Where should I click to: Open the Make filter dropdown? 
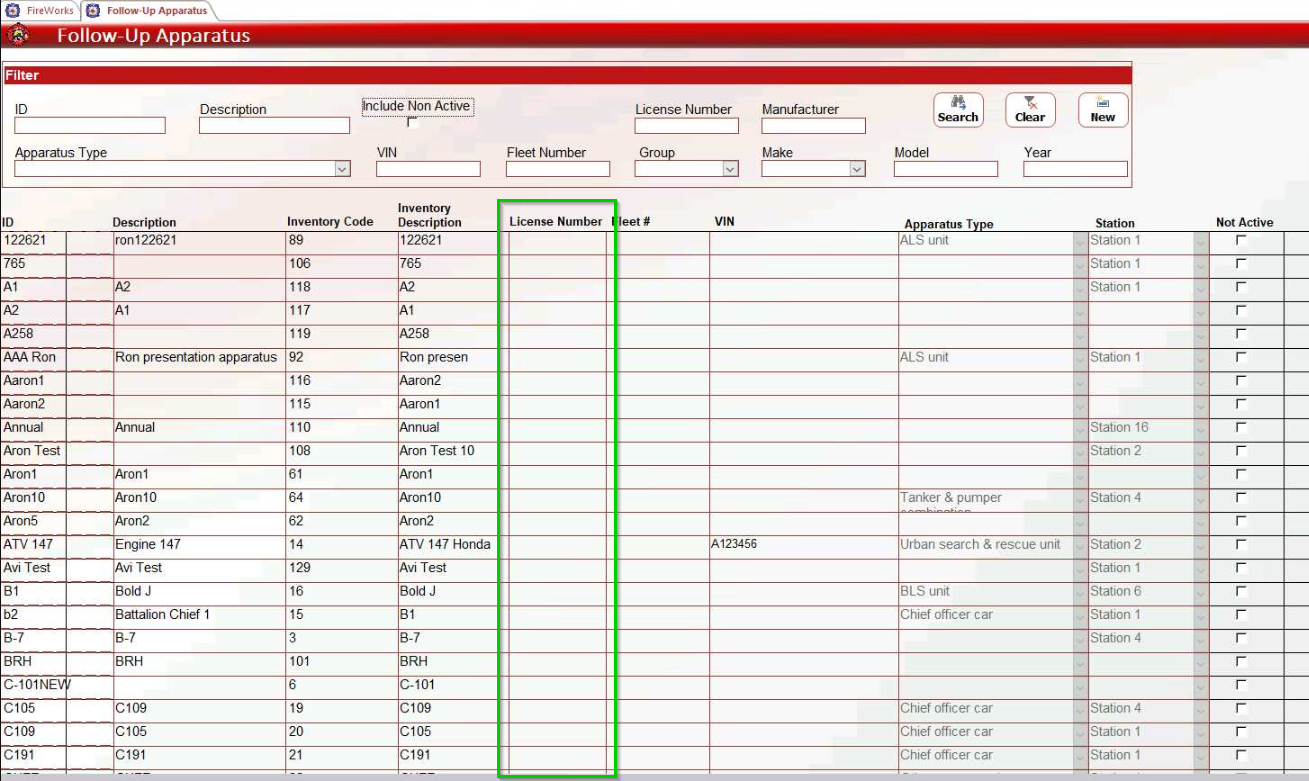(x=857, y=169)
